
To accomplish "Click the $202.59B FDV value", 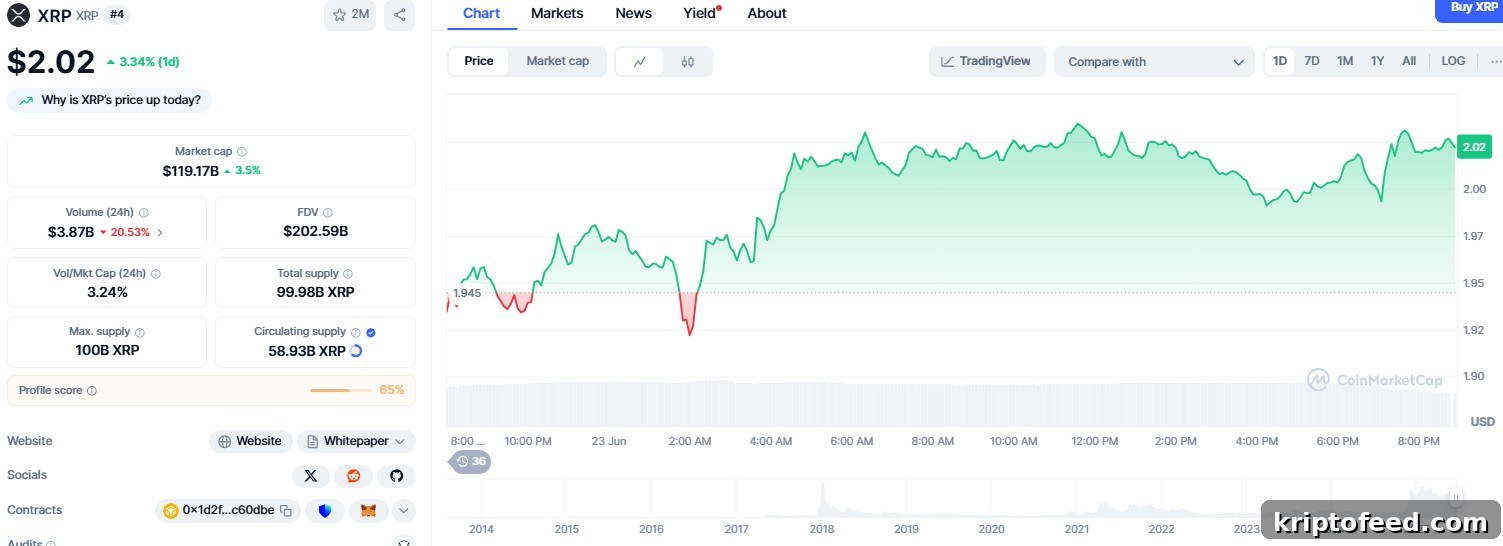I will (x=315, y=232).
